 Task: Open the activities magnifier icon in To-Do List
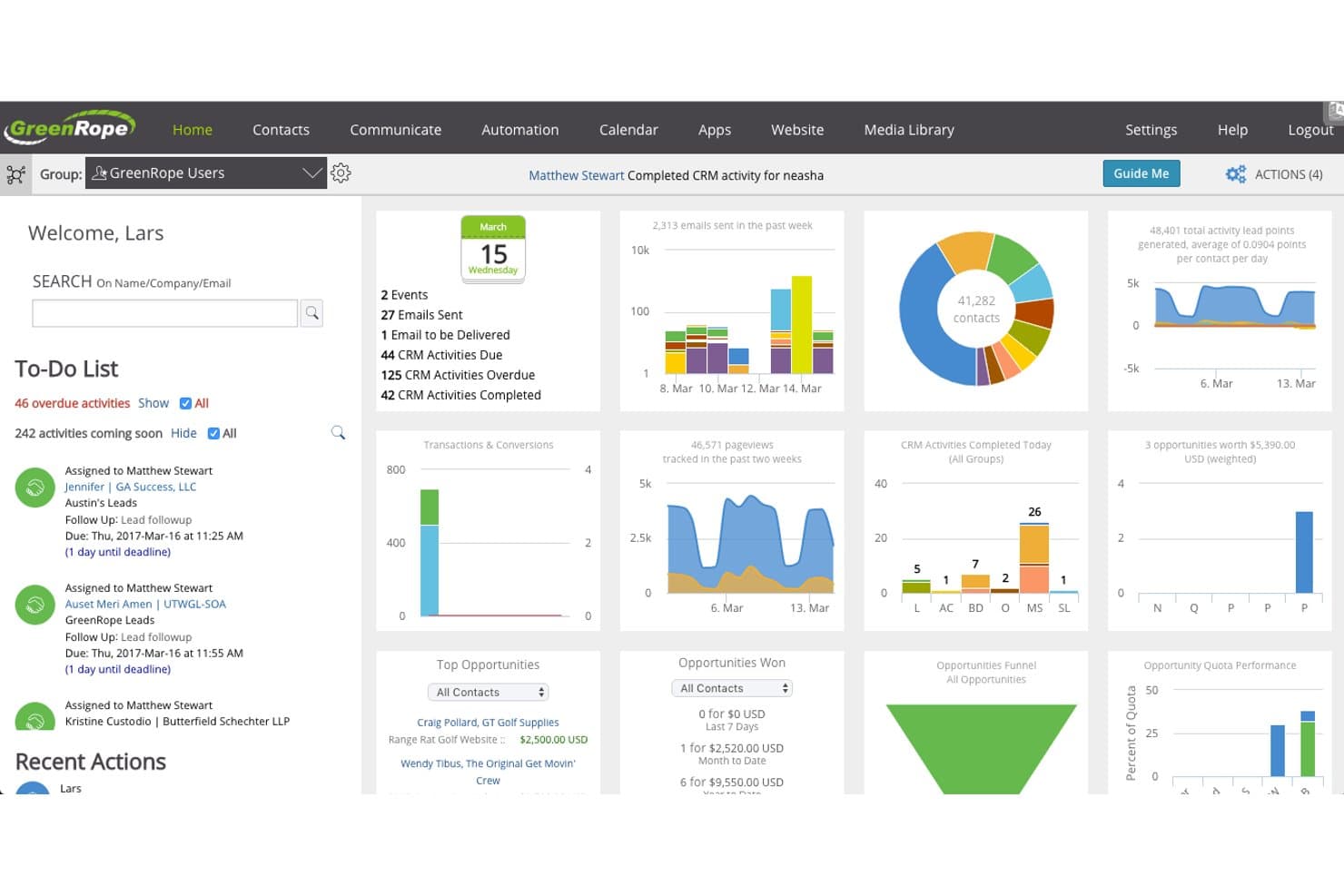pos(338,433)
